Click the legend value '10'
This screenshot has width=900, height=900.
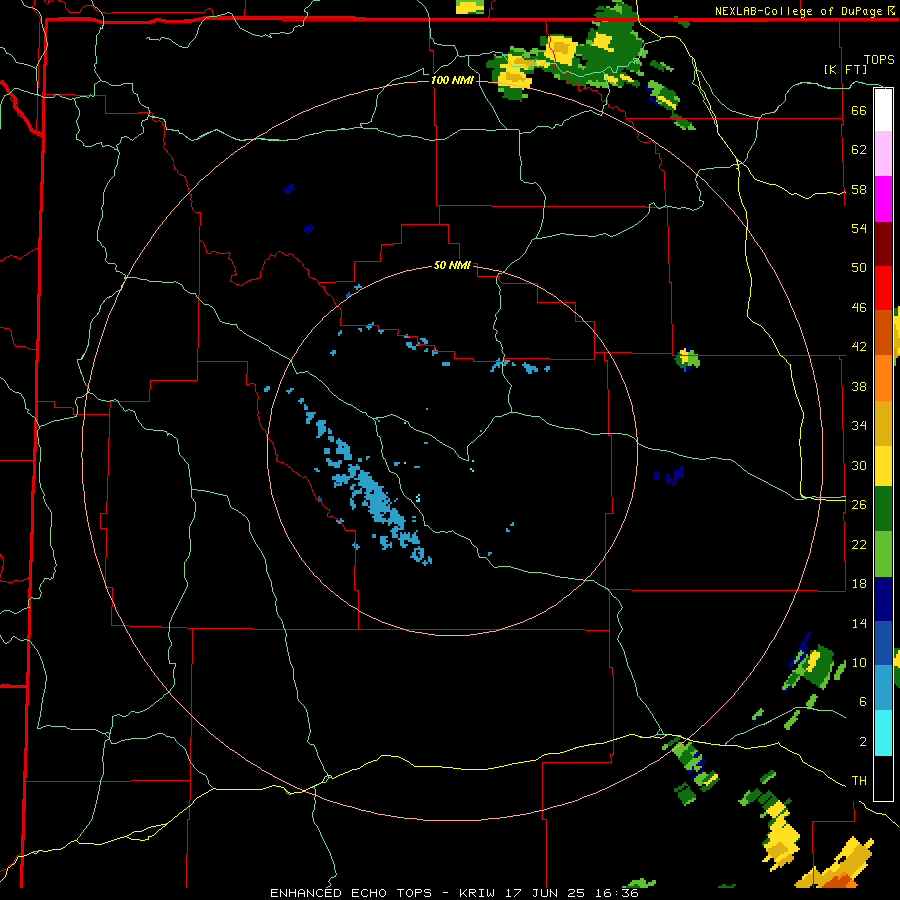tap(859, 663)
